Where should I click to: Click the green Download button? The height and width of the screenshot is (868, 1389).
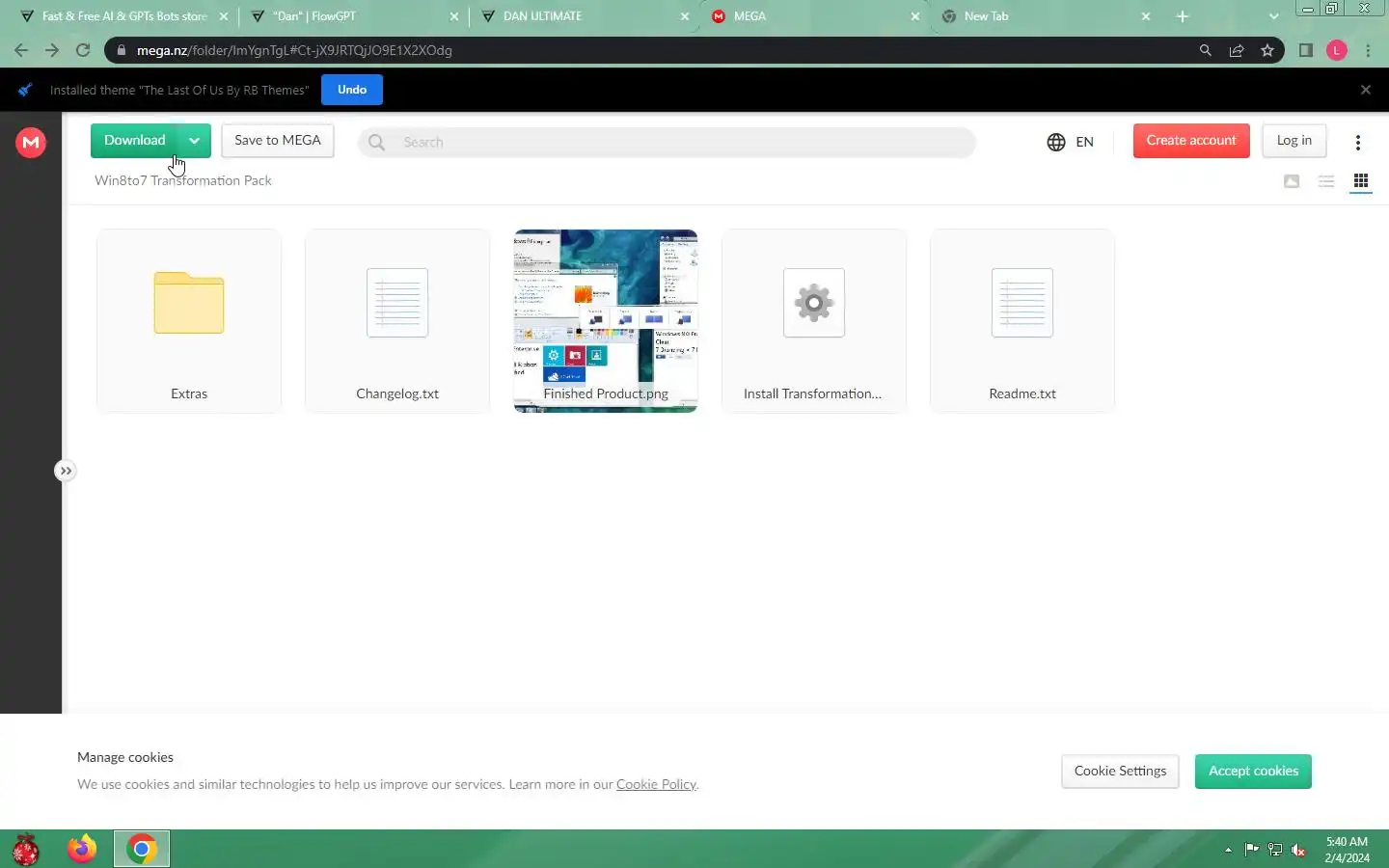[x=134, y=141]
